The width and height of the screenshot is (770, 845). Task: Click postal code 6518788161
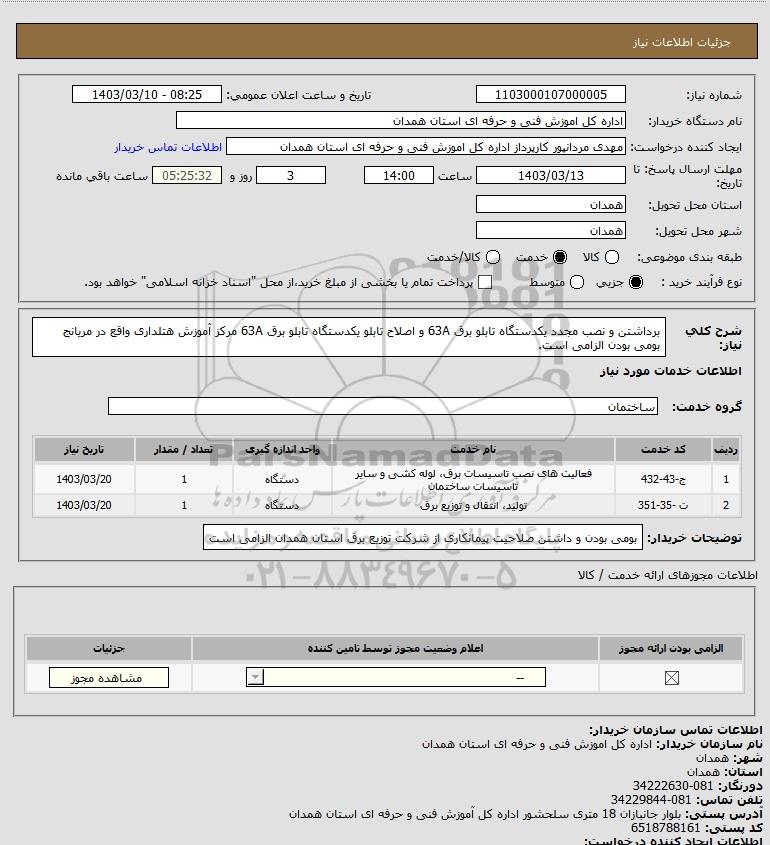coord(665,828)
